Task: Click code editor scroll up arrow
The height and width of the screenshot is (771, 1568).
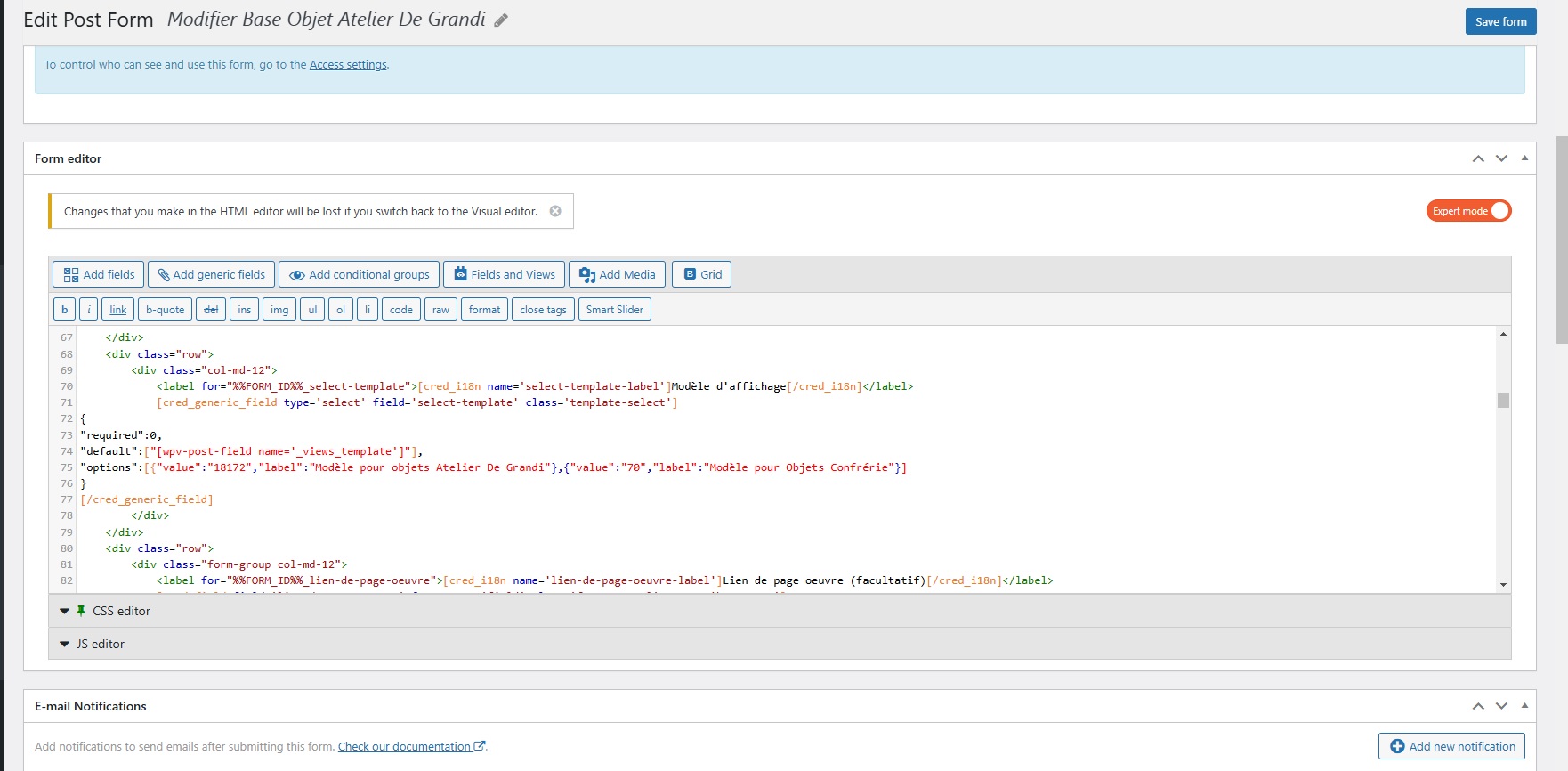Action: click(x=1503, y=334)
